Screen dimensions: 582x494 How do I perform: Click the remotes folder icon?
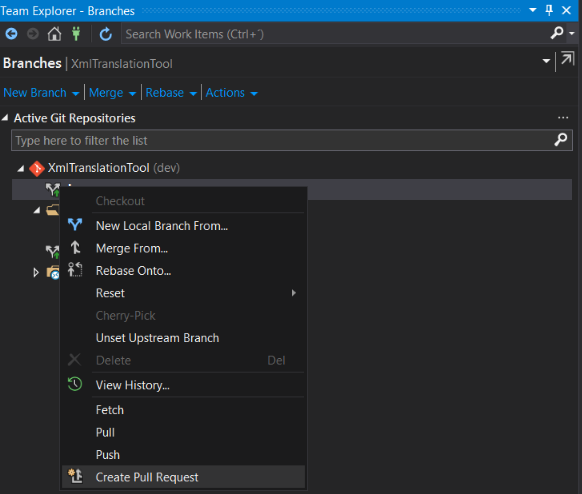click(53, 272)
